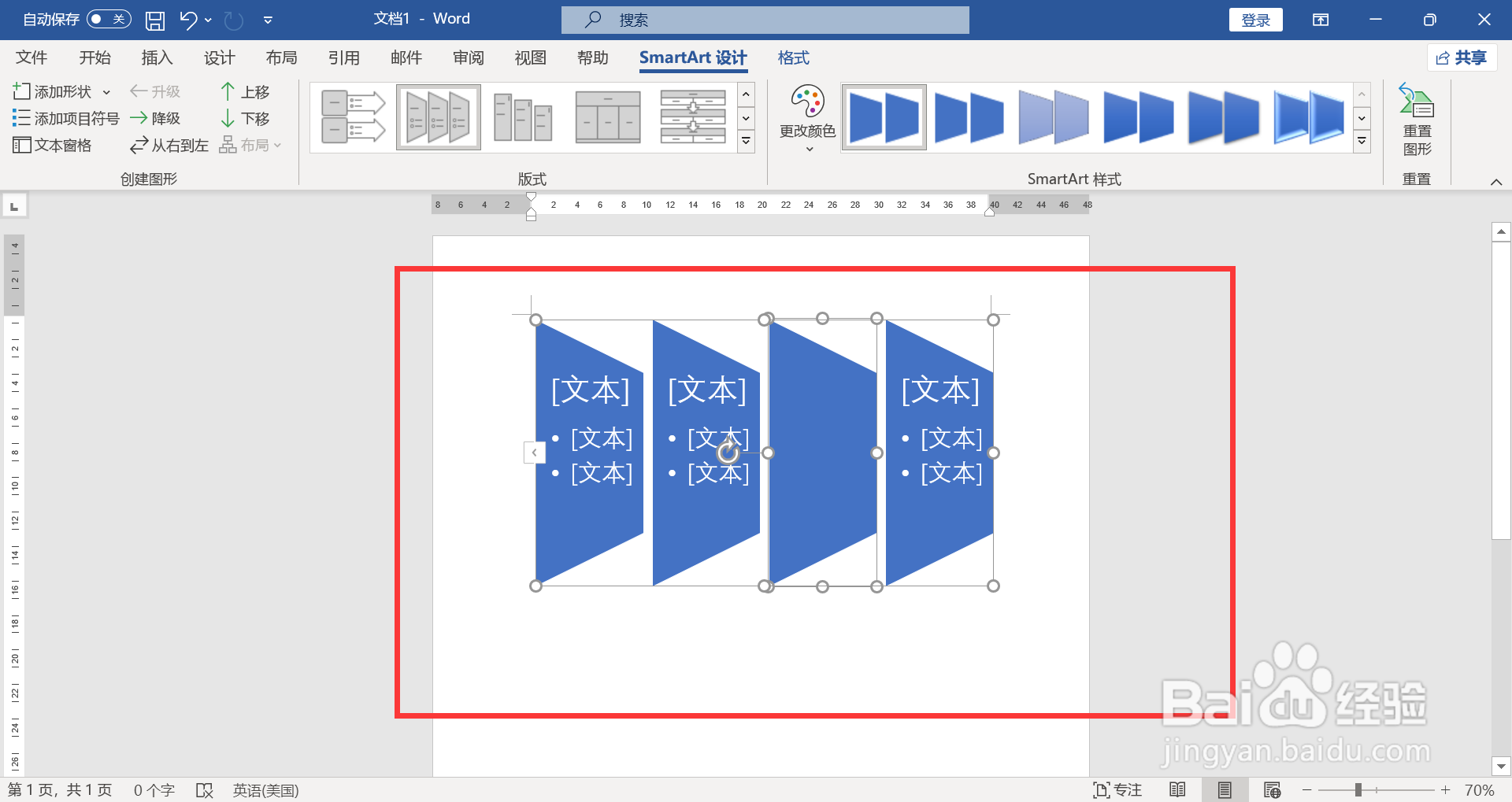Click the tab stop selector icon
This screenshot has width=1512, height=802.
[14, 206]
